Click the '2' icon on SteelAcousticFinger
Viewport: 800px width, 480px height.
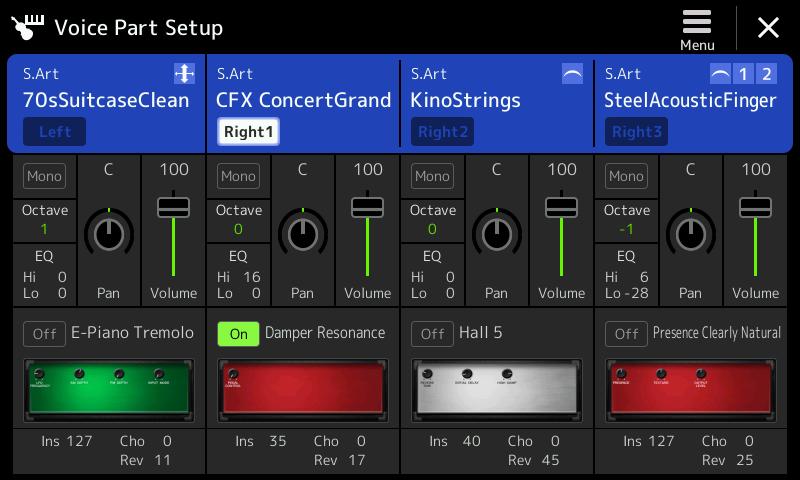coord(766,74)
